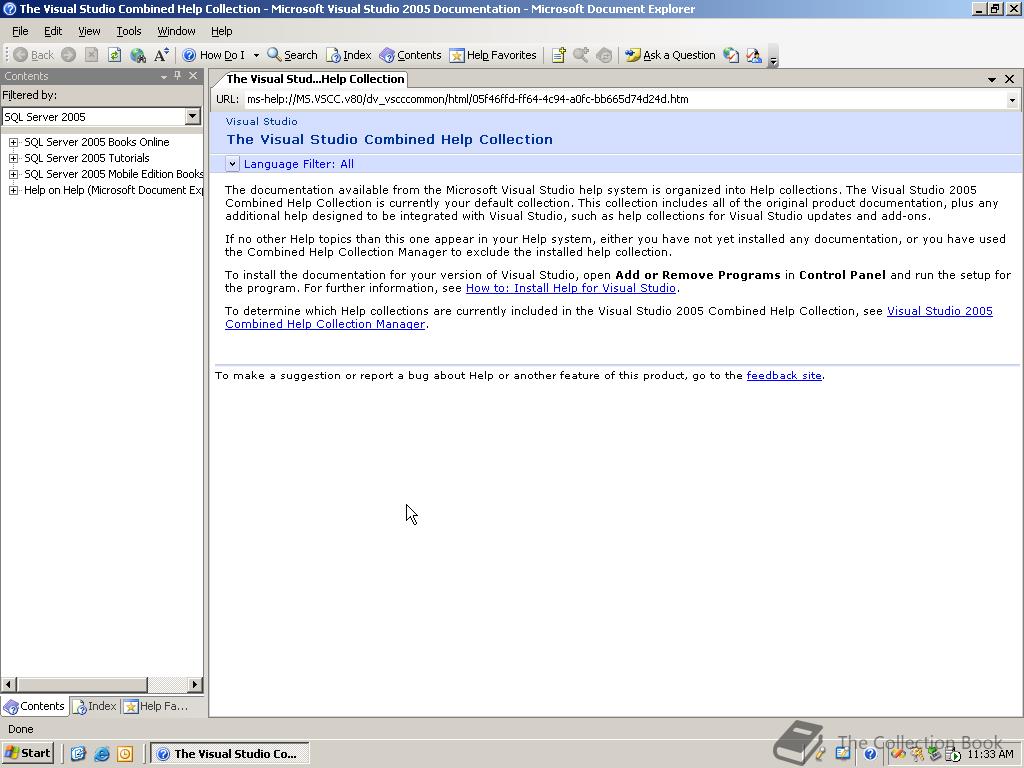Click the blue help question-mark tray icon
The image size is (1024, 768).
[x=870, y=754]
